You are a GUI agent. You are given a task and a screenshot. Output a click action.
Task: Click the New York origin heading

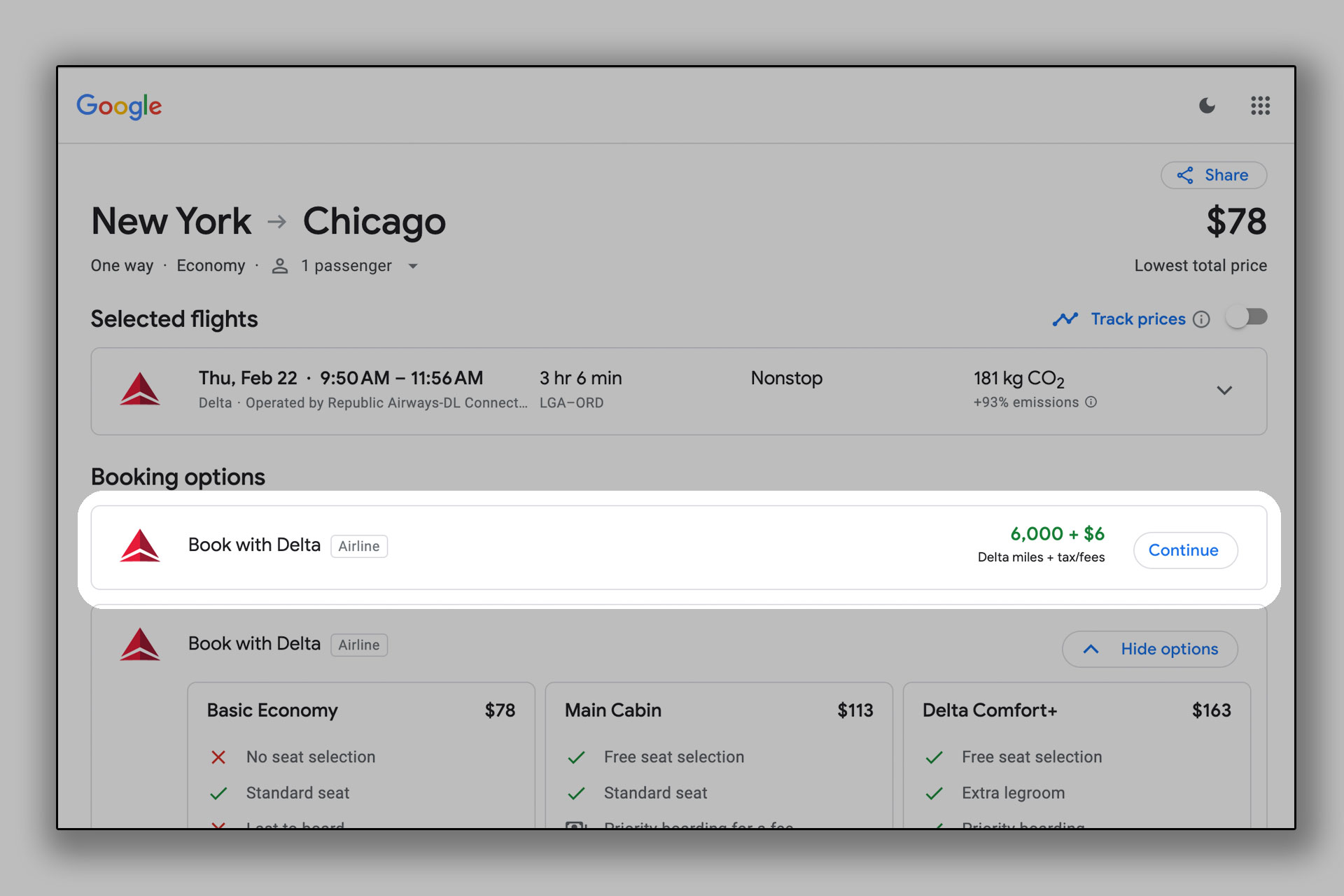pos(171,222)
